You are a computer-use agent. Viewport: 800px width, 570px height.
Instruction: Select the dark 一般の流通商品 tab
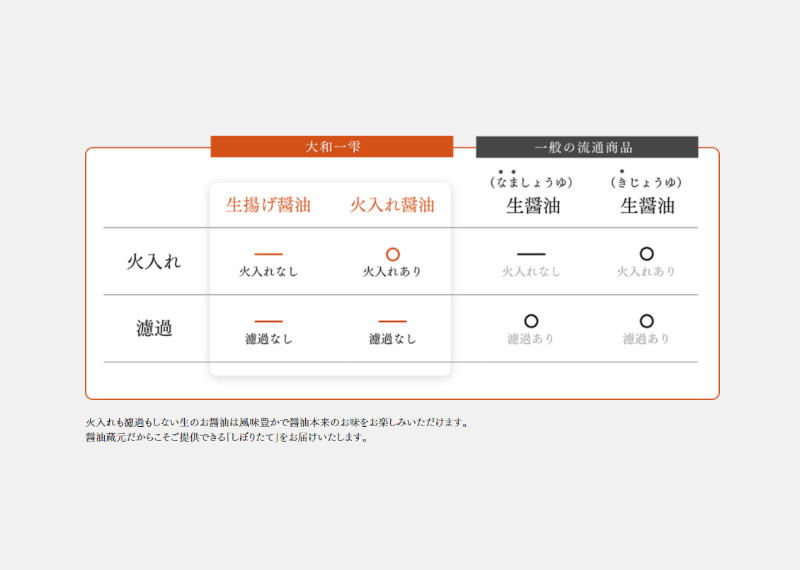tap(587, 147)
